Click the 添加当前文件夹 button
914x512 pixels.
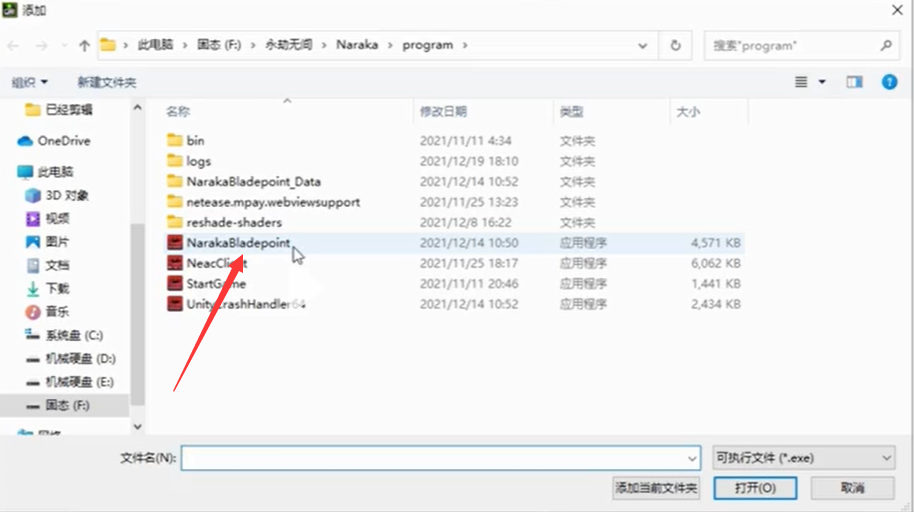[x=656, y=488]
